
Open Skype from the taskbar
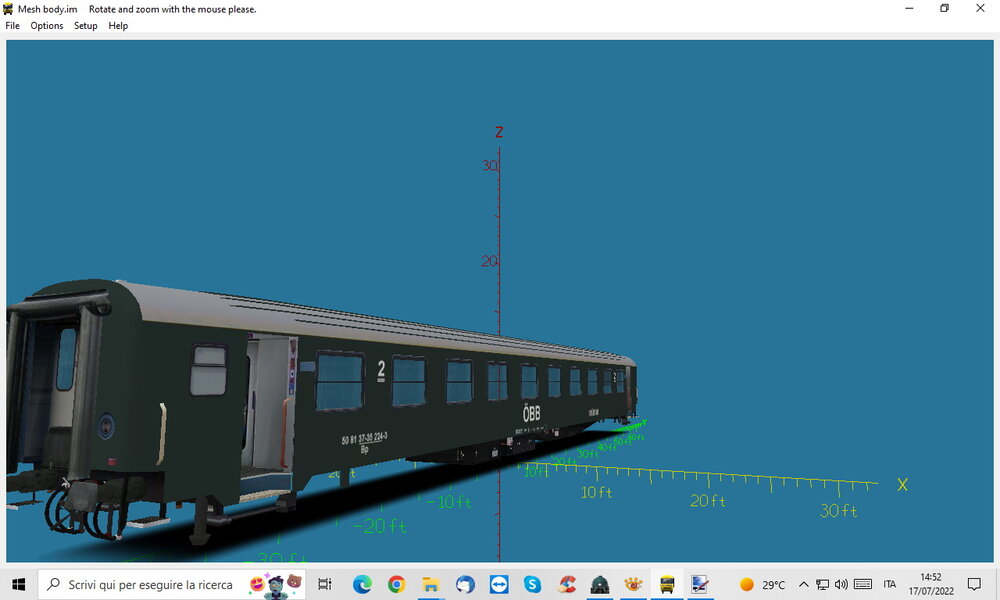tap(533, 584)
